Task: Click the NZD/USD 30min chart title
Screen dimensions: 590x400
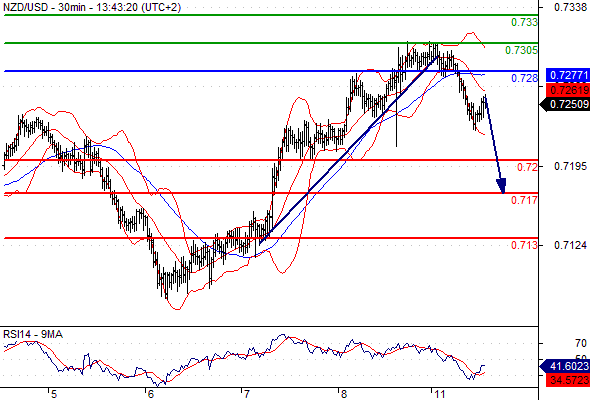Action: point(92,7)
